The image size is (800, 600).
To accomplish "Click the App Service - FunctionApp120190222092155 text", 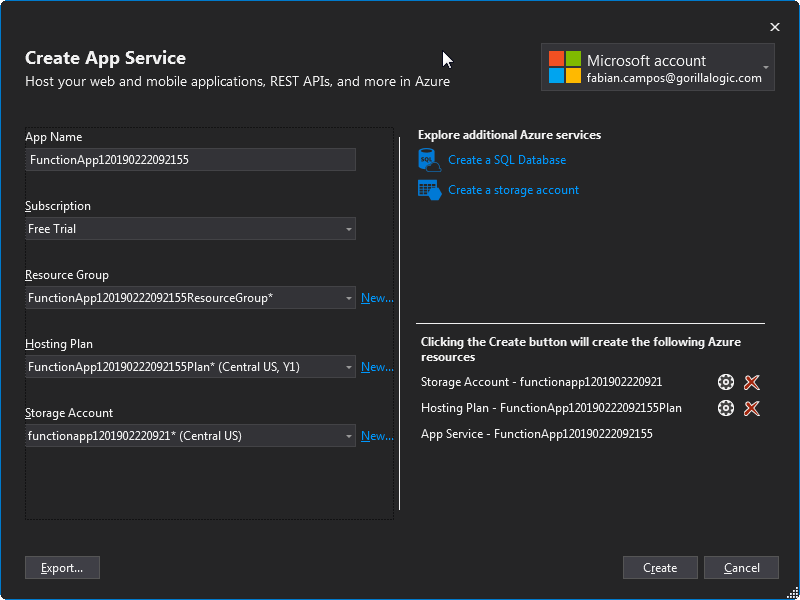I will coord(537,434).
